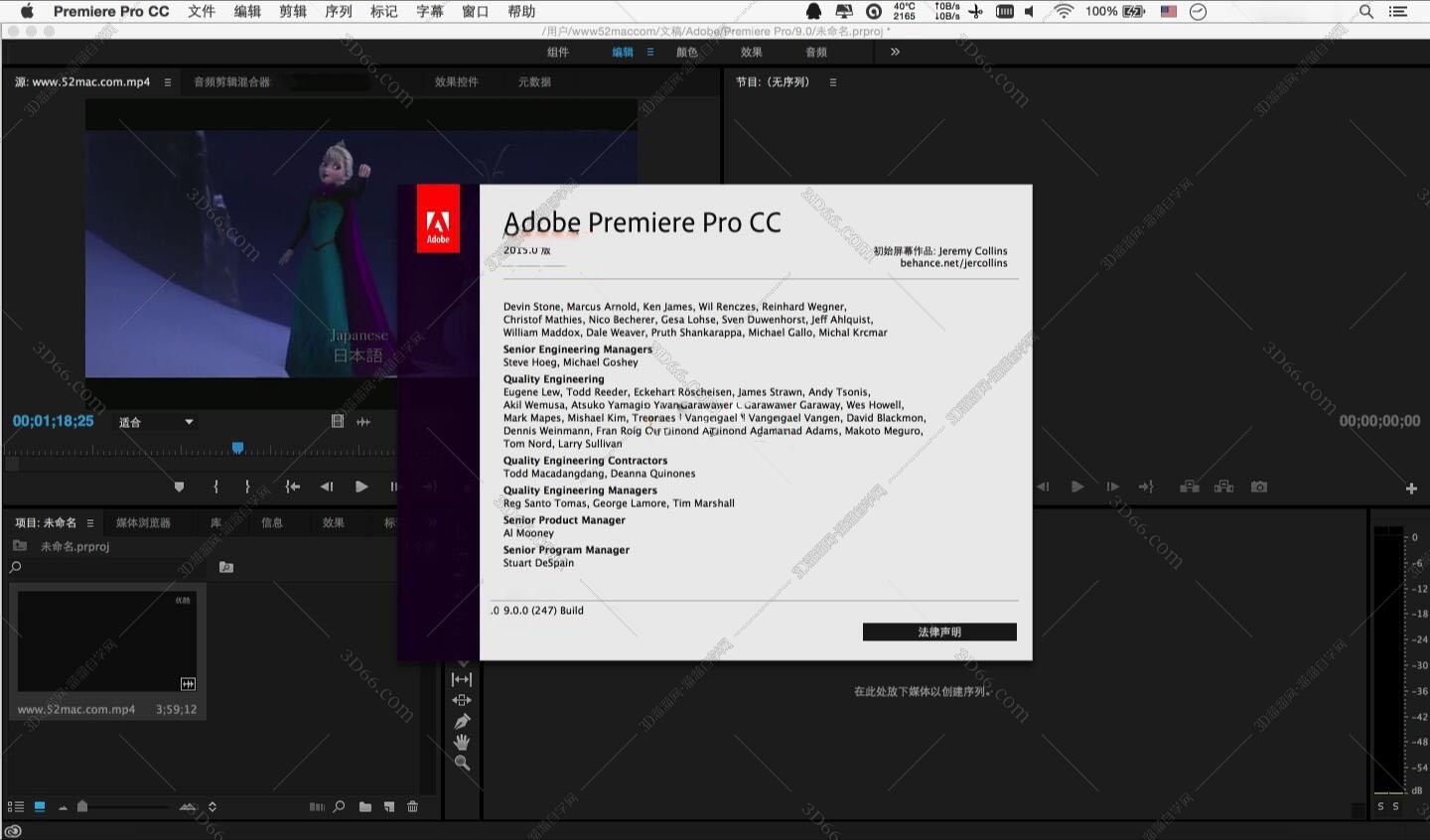Click the find-bin folder icon beside search
The image size is (1430, 840).
pyautogui.click(x=226, y=567)
